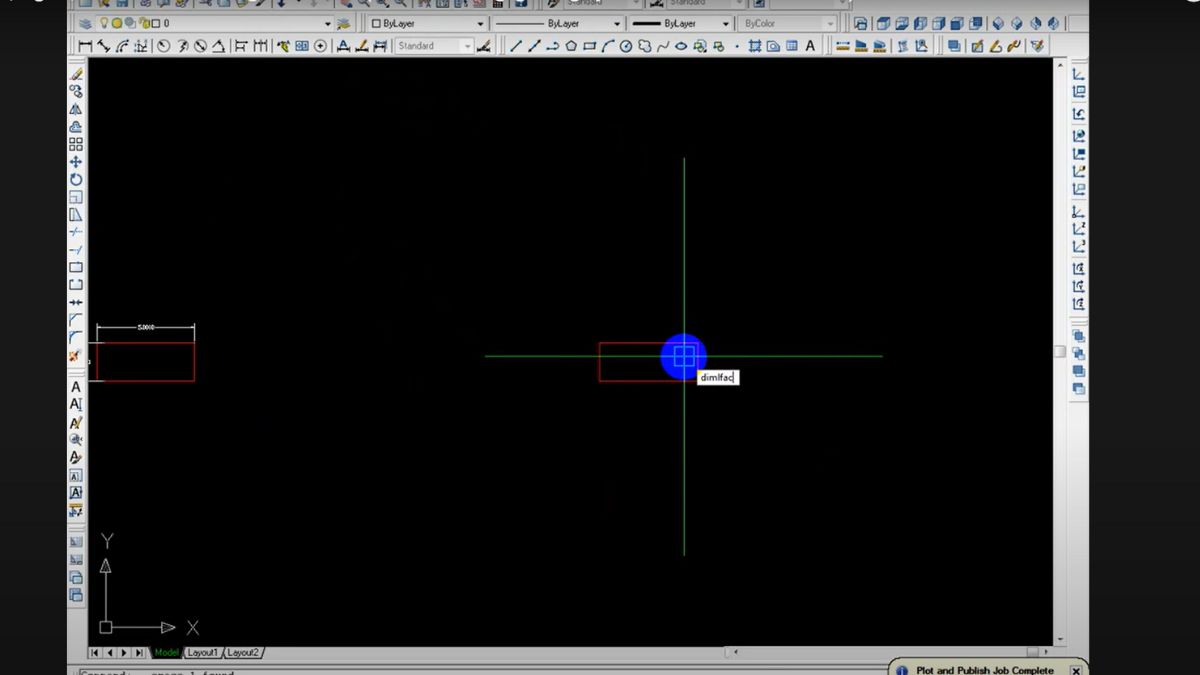1200x675 pixels.
Task: Switch to Top view icon
Action: 881,23
